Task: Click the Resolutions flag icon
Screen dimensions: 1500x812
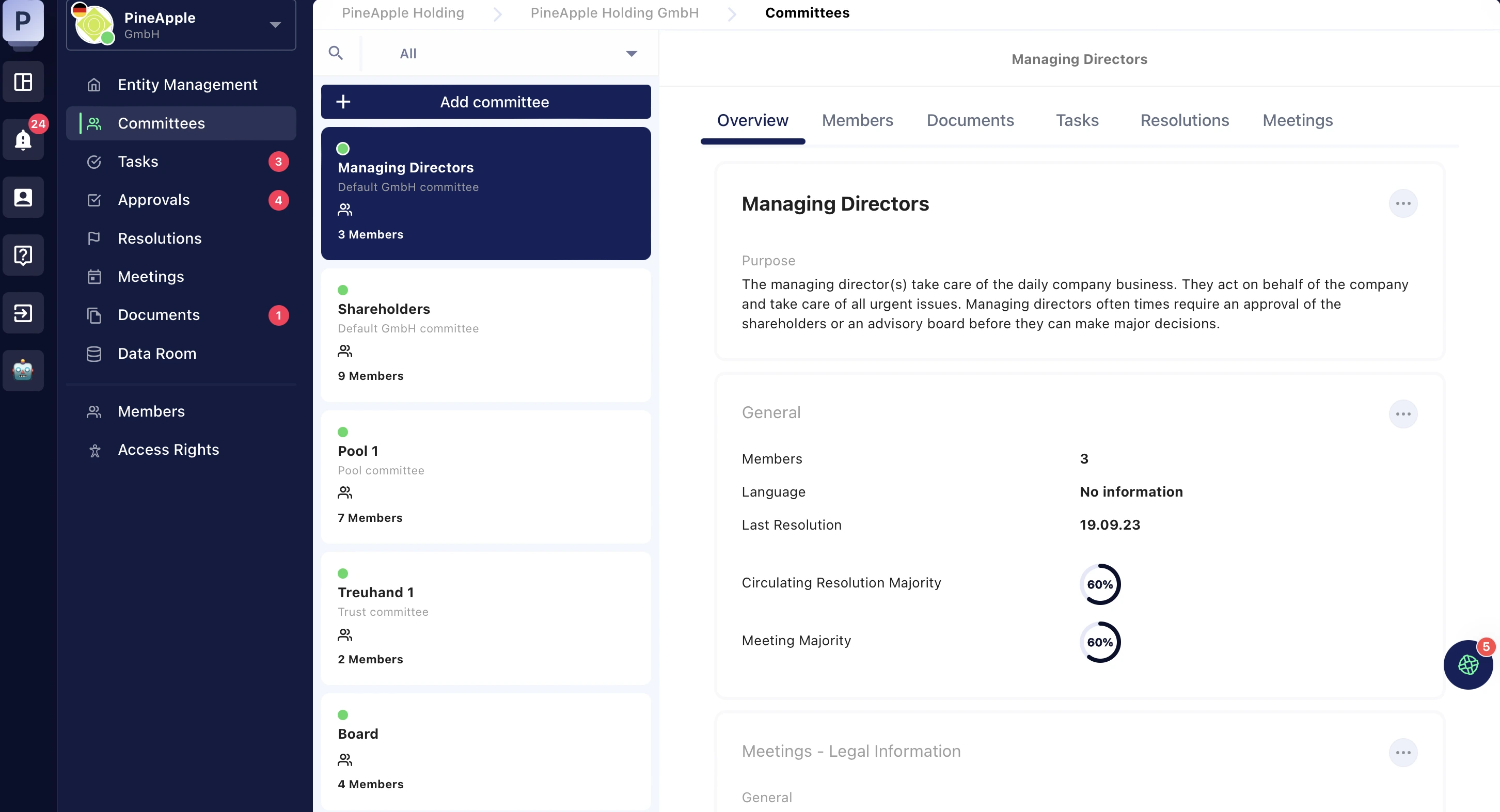Action: [x=94, y=238]
